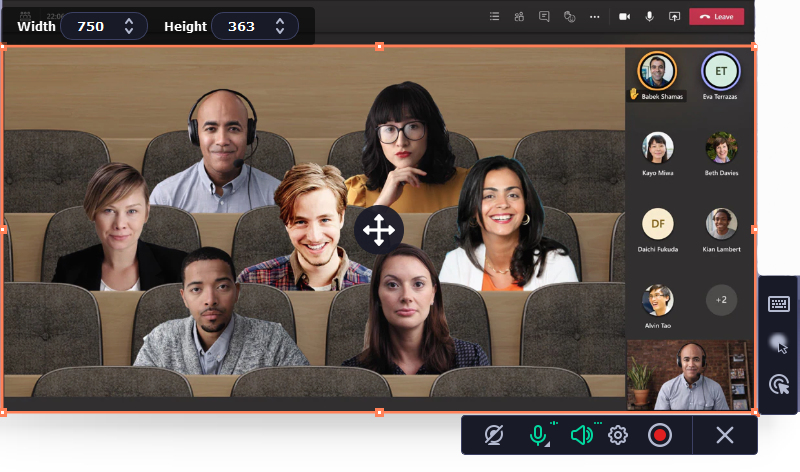Click the Eva Terrazas name label

click(x=720, y=96)
